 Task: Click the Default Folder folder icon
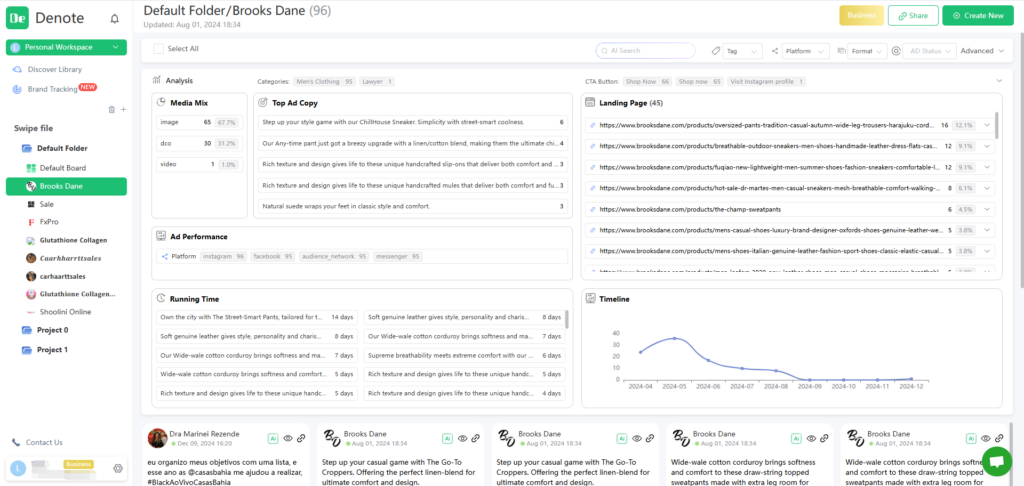pyautogui.click(x=27, y=148)
